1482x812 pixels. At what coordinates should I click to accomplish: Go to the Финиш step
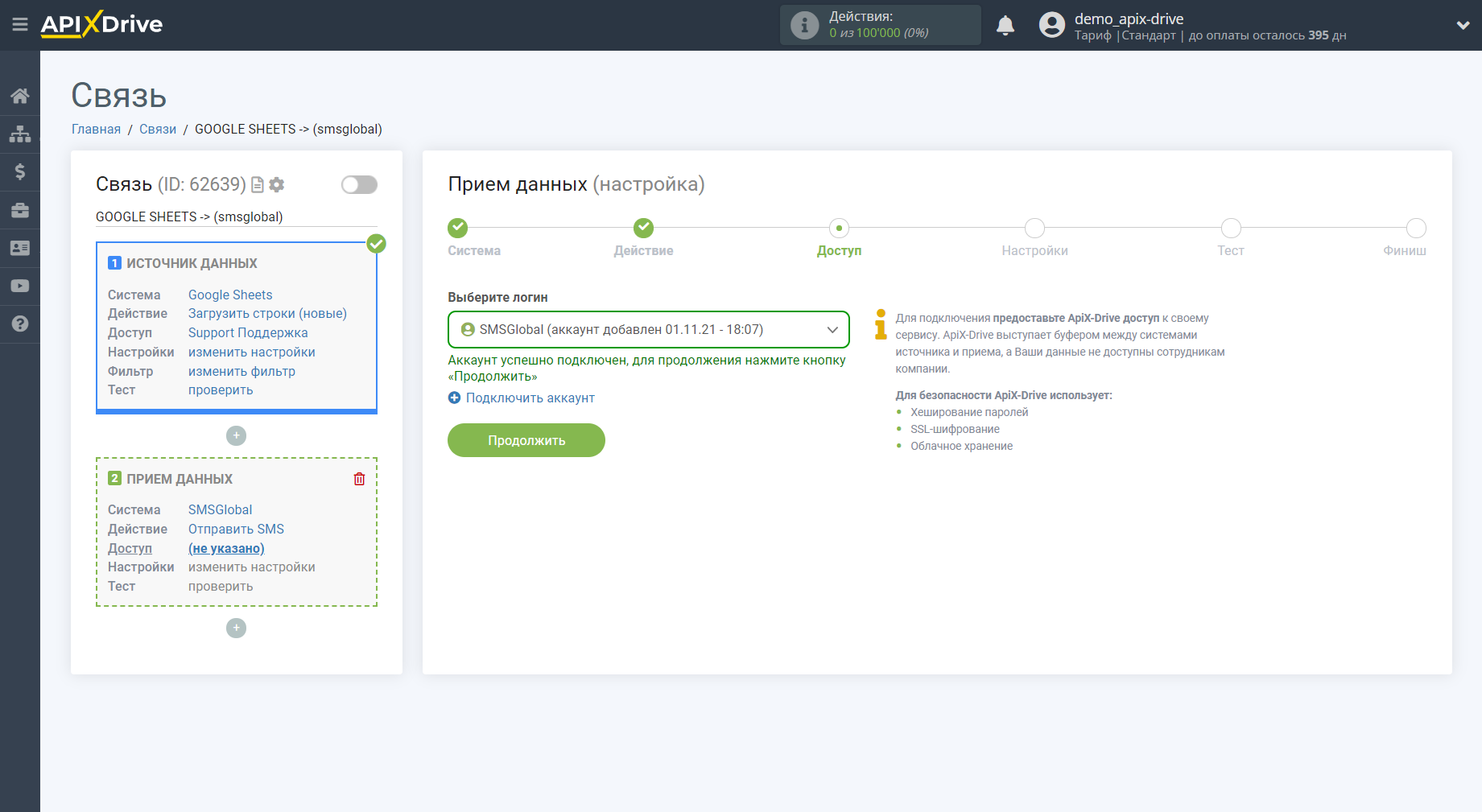point(1416,229)
